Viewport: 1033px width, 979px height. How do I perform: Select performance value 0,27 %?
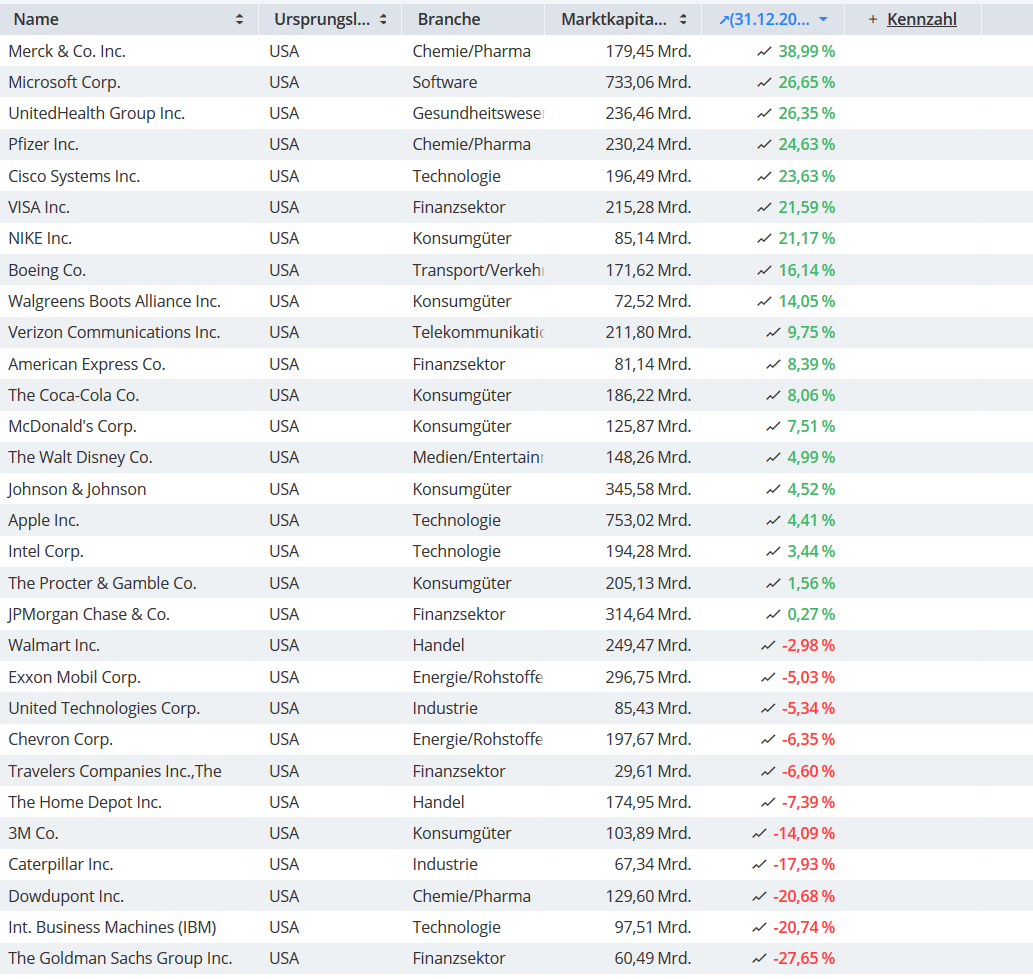click(x=811, y=614)
